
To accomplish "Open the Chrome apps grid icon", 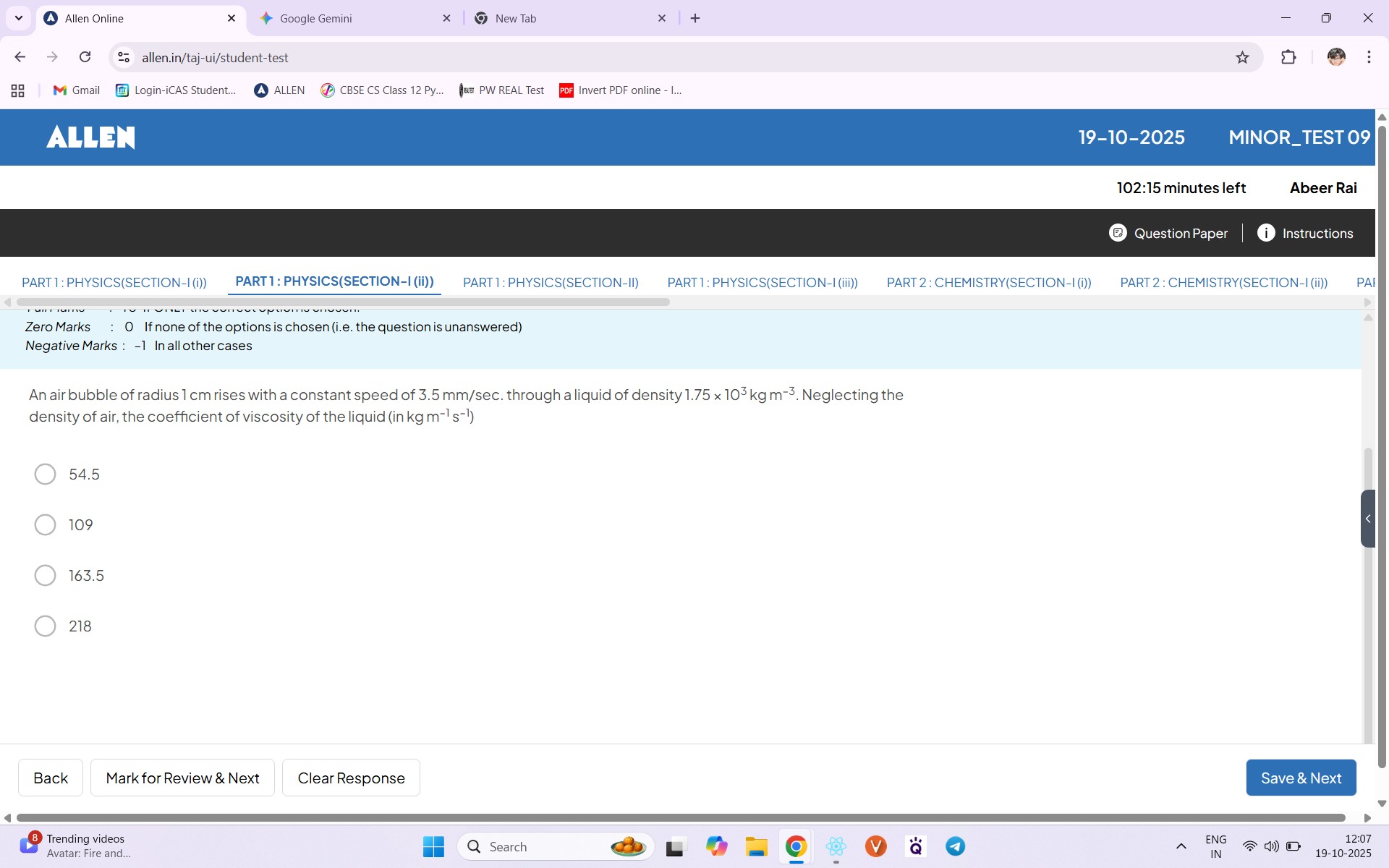I will coord(18,90).
